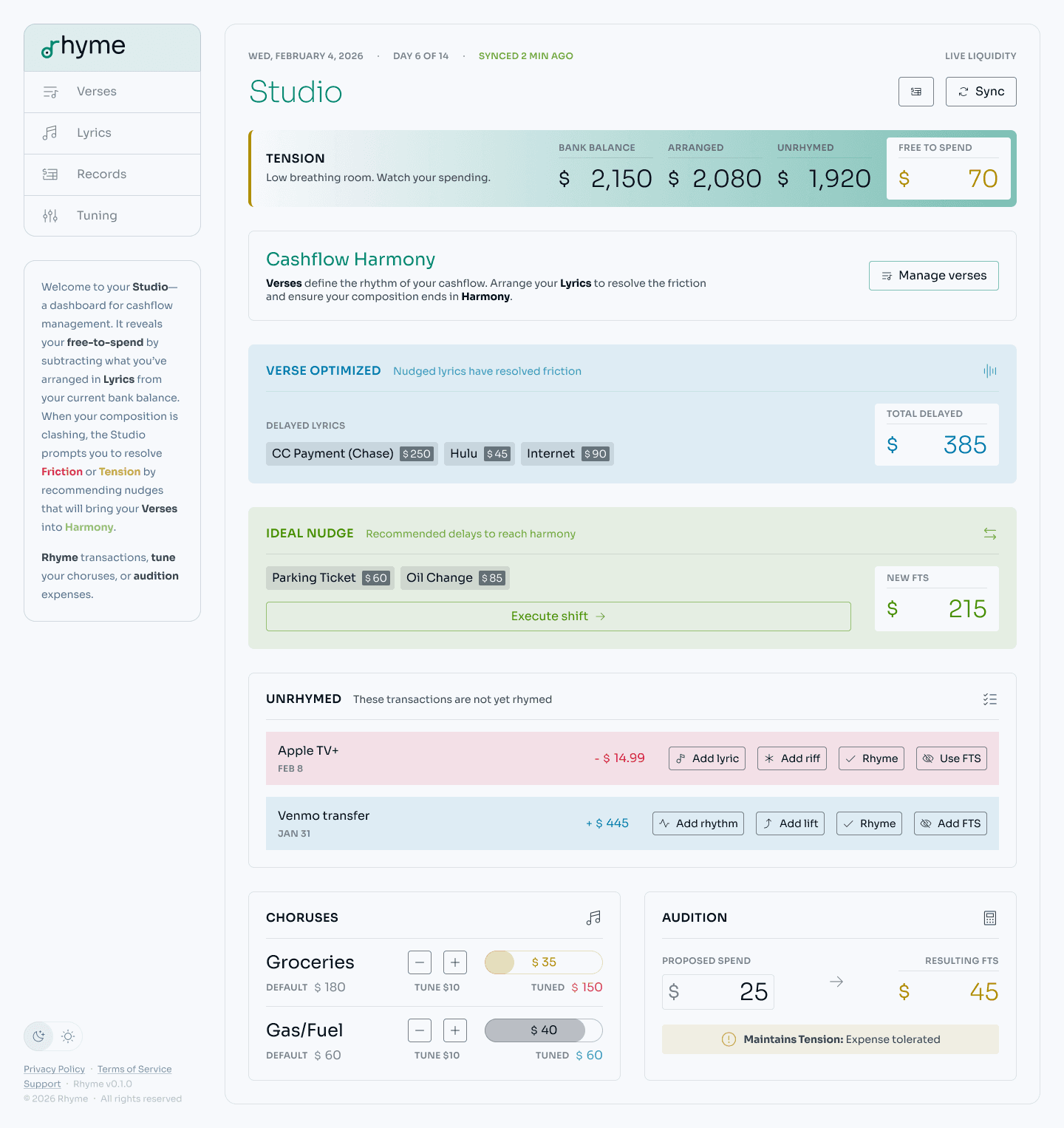Open the Manage verses panel
This screenshot has height=1128, width=1064.
(x=933, y=276)
